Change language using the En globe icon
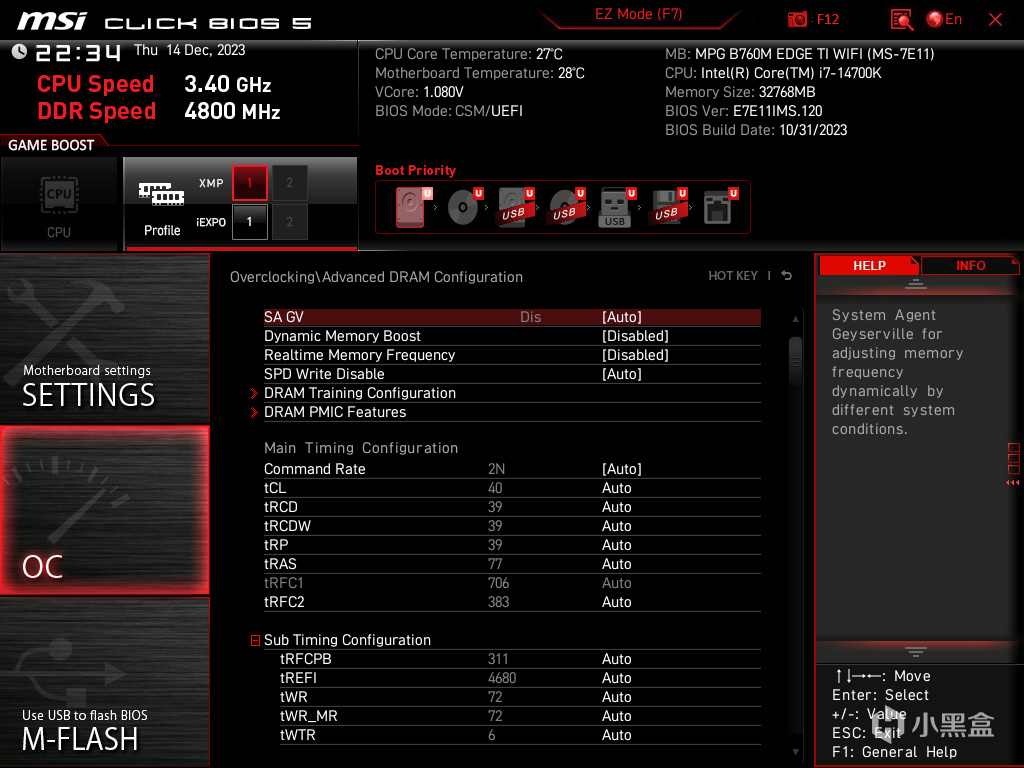The height and width of the screenshot is (768, 1024). 944,20
